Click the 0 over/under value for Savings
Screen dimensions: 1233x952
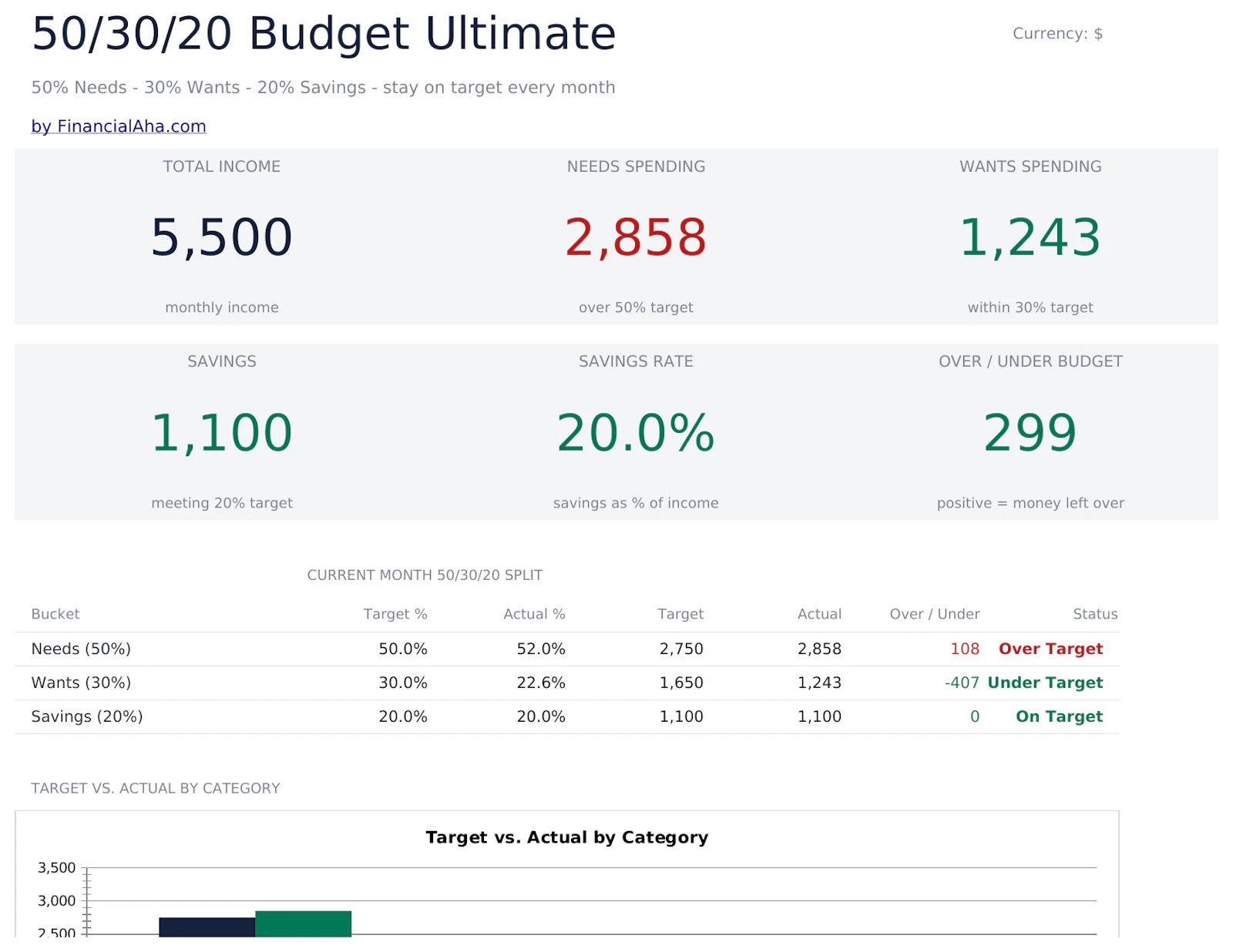(x=975, y=717)
